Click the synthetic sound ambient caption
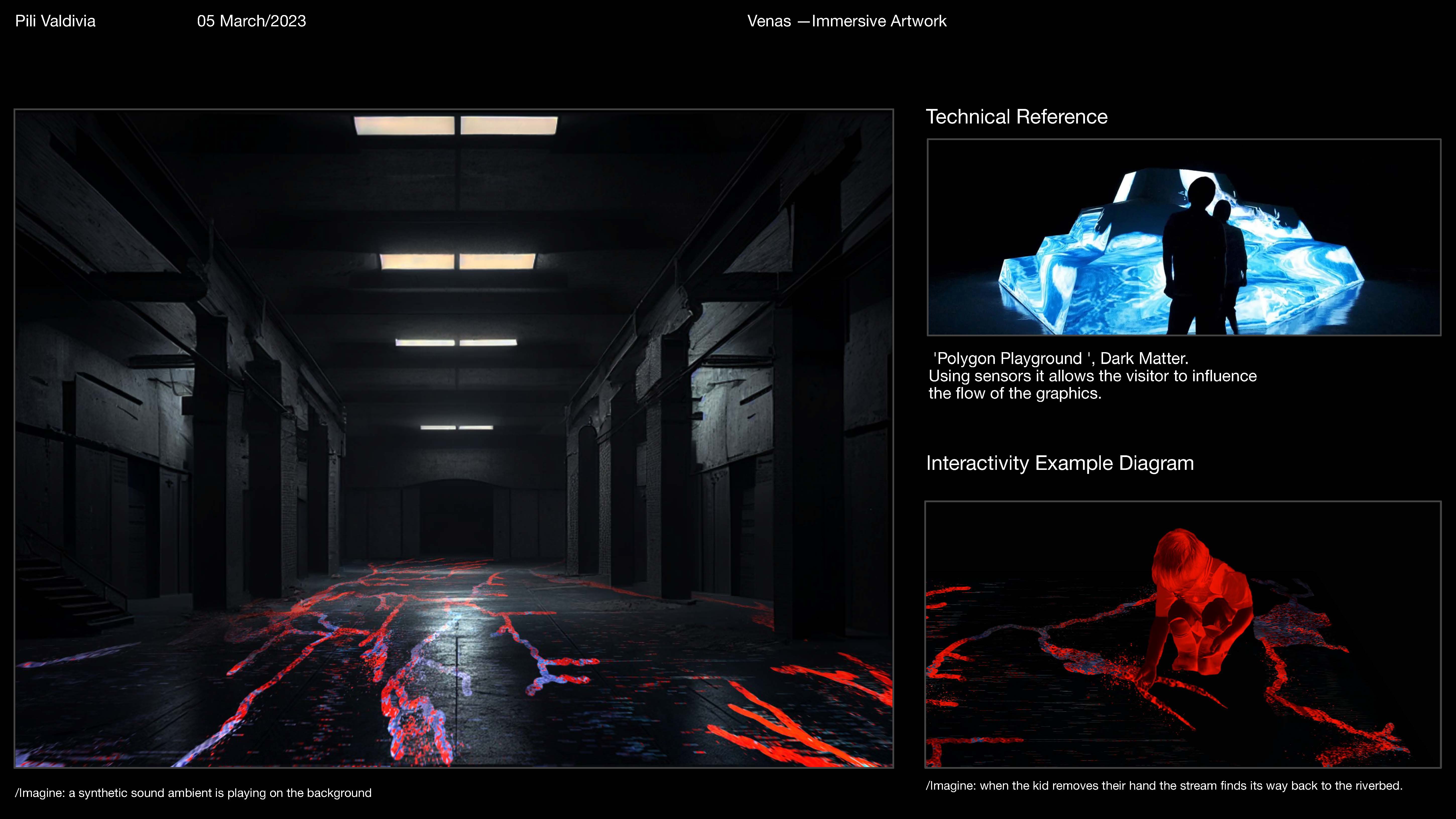This screenshot has width=1456, height=819. tap(193, 793)
